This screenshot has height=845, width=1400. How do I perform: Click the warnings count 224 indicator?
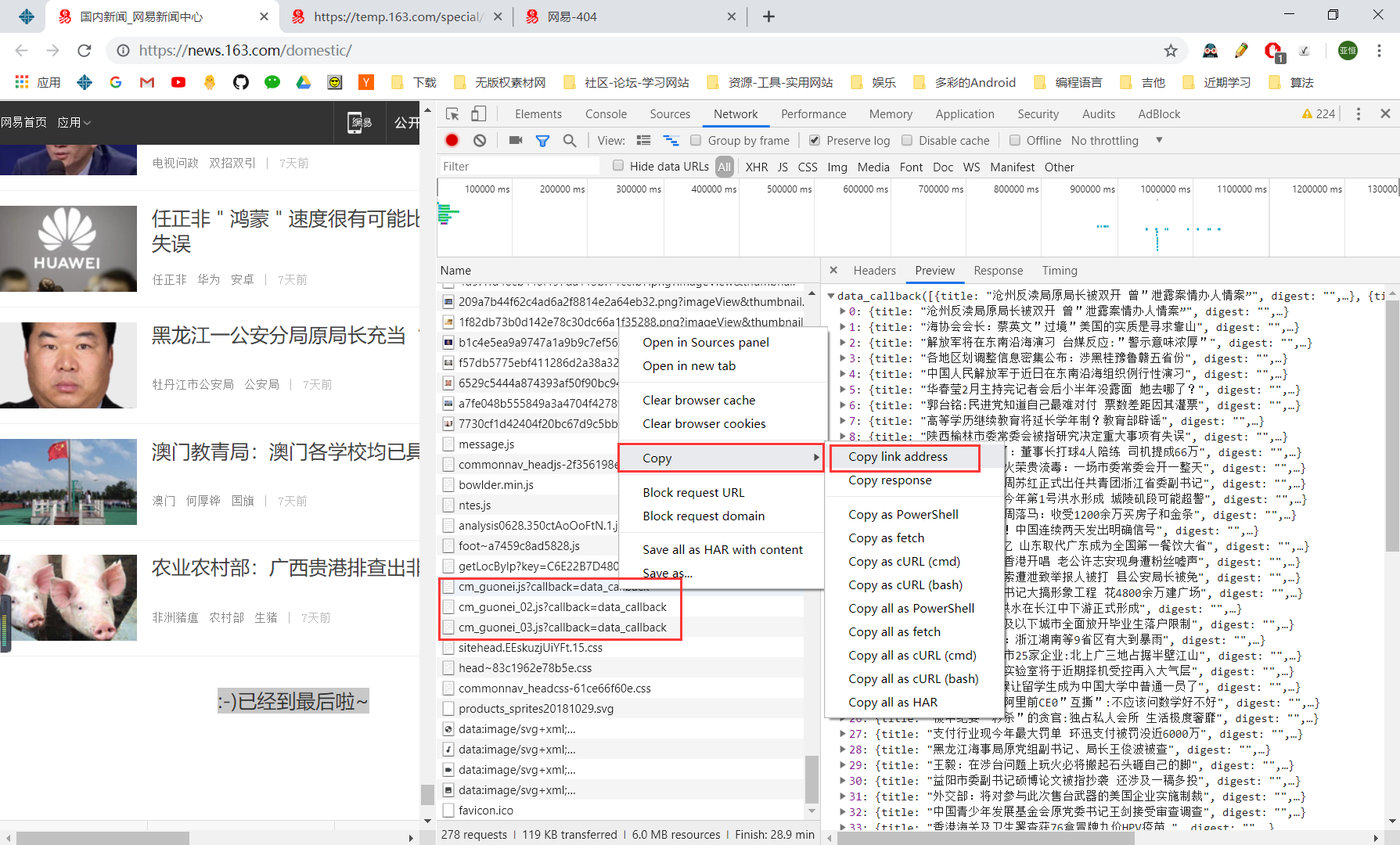click(1319, 113)
